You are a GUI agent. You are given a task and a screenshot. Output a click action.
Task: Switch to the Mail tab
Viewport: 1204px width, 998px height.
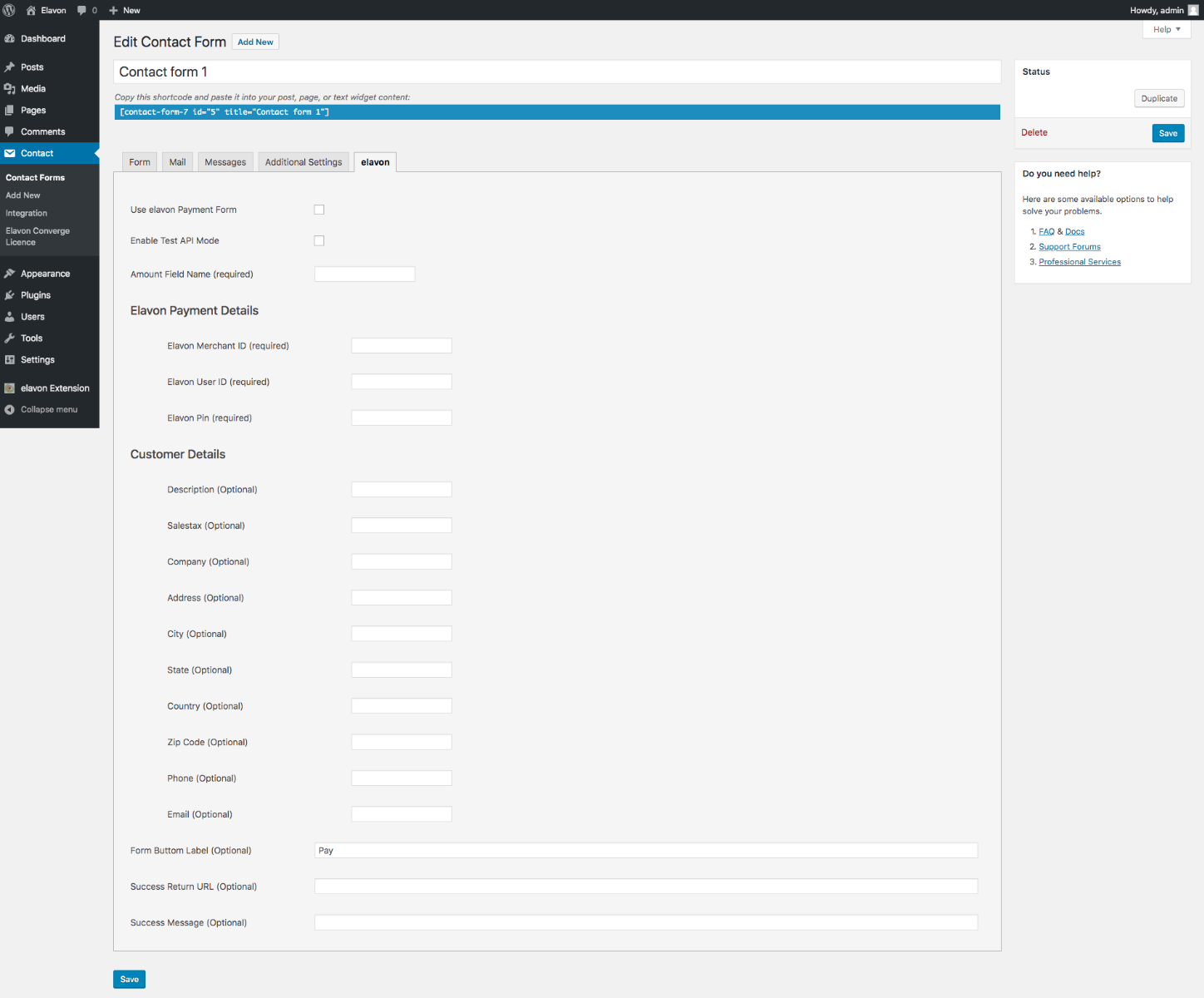tap(178, 162)
